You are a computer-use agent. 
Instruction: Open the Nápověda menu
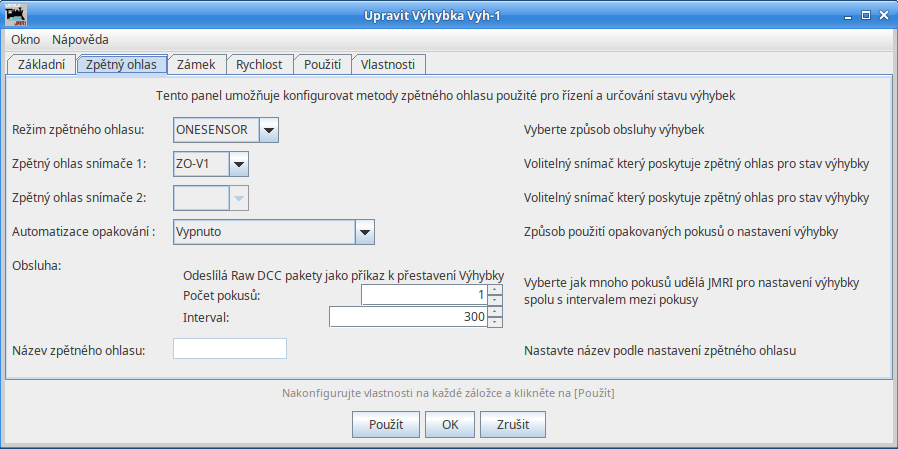[79, 40]
